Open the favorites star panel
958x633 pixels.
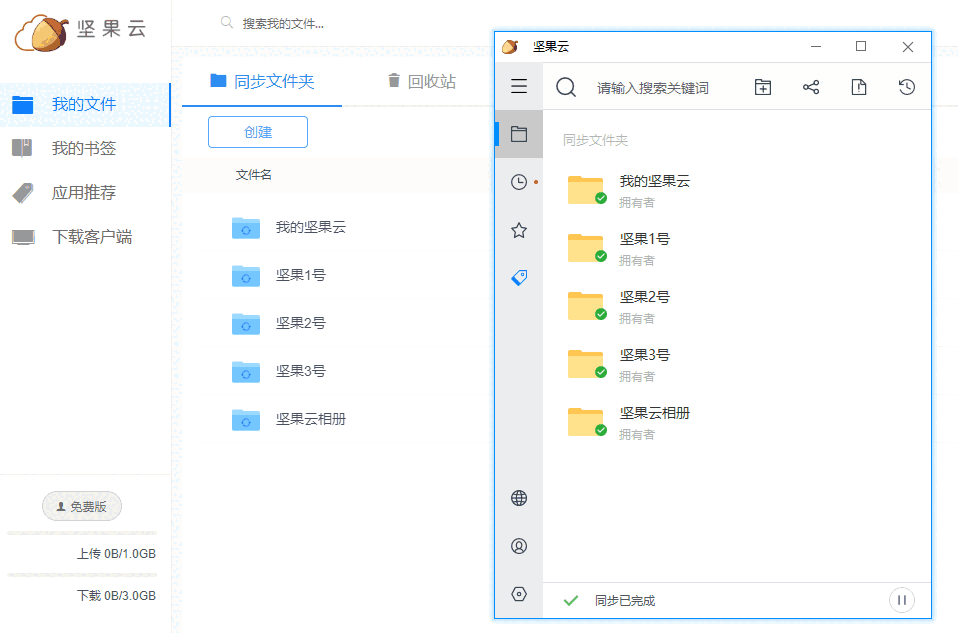pos(518,229)
